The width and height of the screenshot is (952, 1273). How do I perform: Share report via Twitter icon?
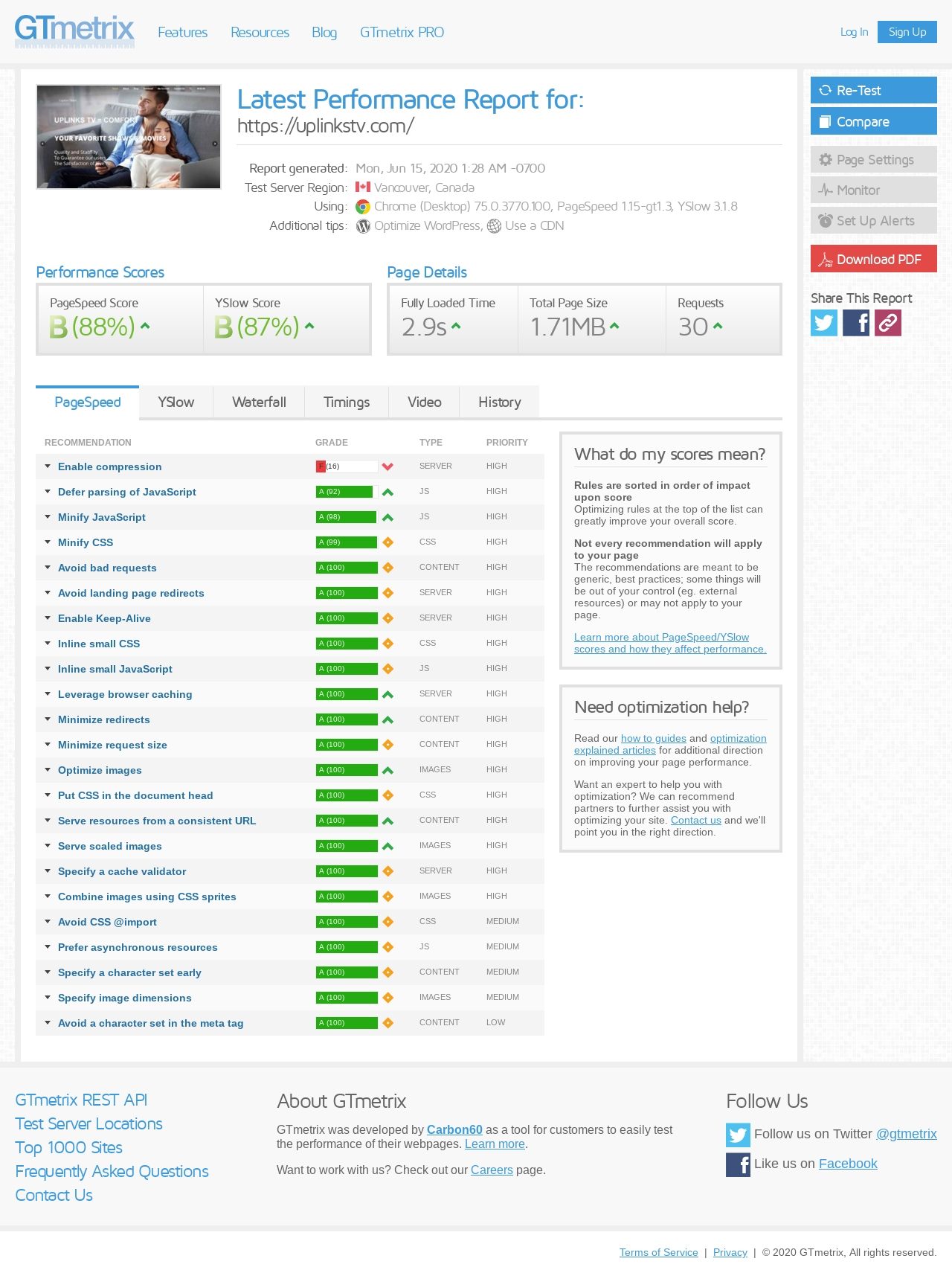coord(824,323)
